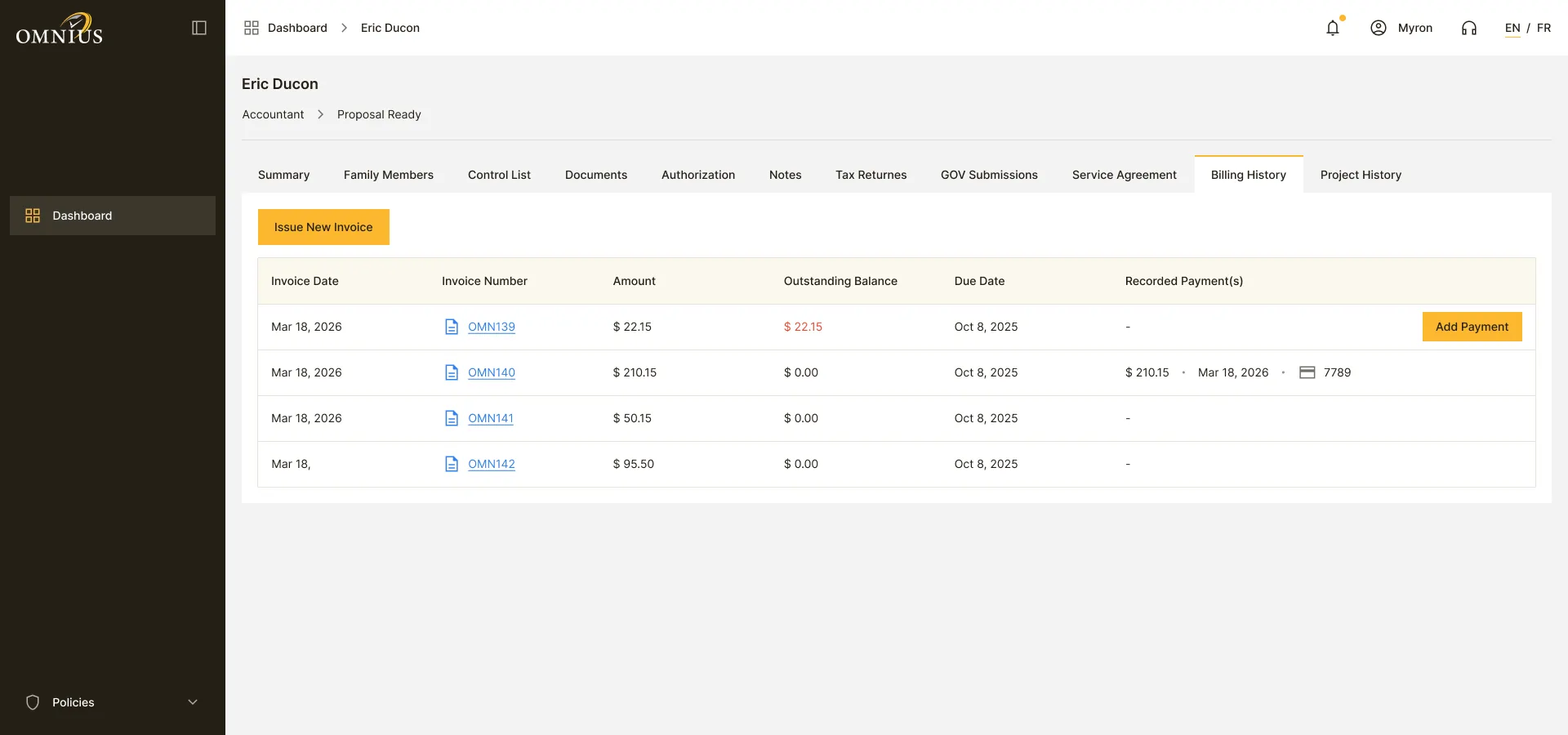1568x735 pixels.
Task: Click the document icon beside OMN139
Action: (x=452, y=327)
